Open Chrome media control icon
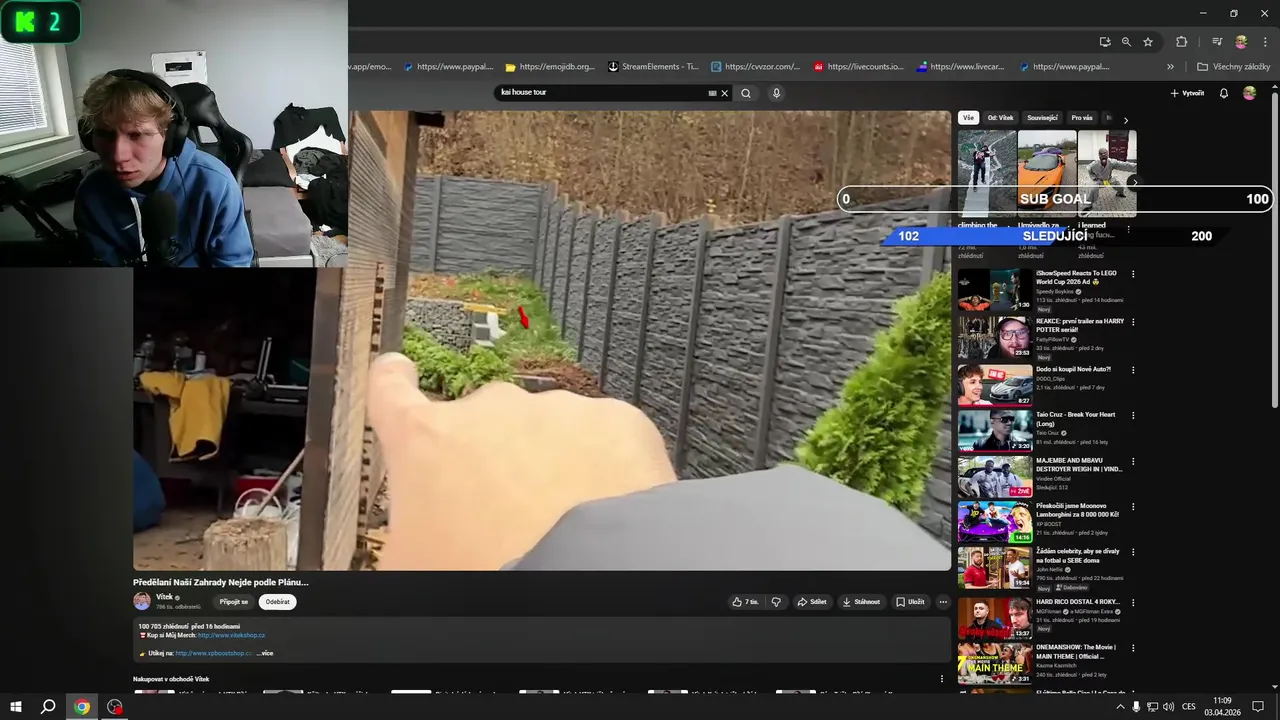This screenshot has height=720, width=1280. [1217, 42]
